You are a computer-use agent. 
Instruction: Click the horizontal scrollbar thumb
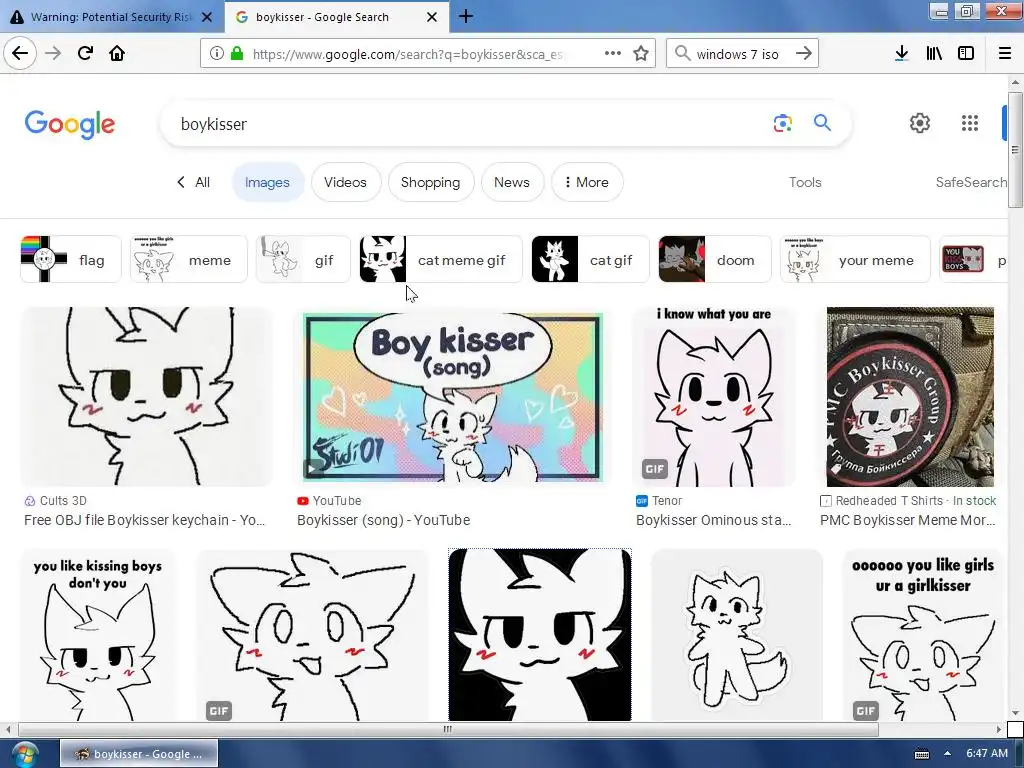(x=448, y=729)
